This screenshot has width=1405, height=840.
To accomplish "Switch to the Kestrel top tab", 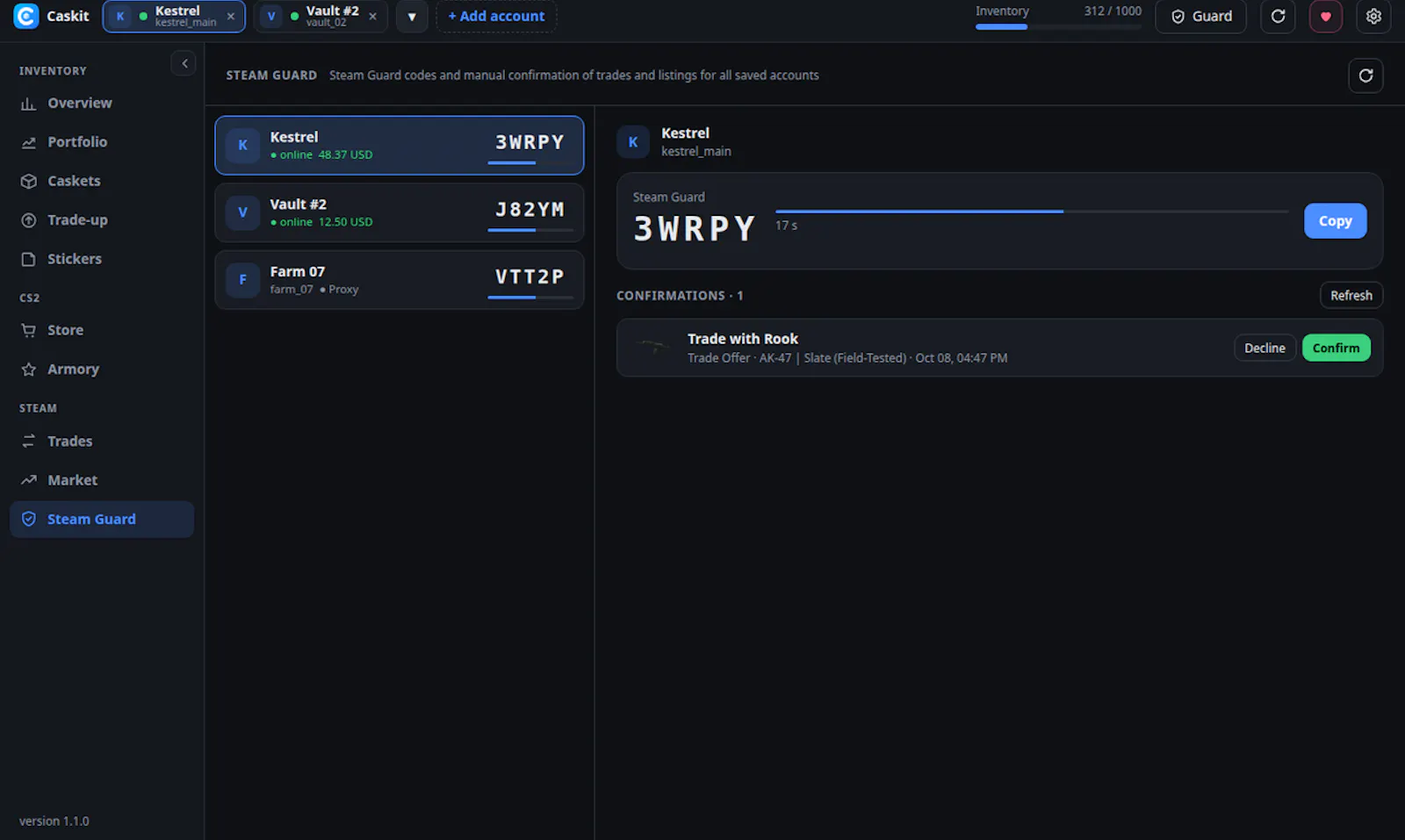I will pyautogui.click(x=174, y=16).
